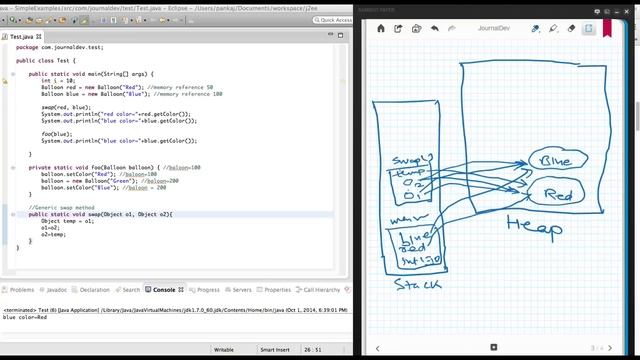
Task: Click the red bookmark ribbon
Action: (607, 28)
